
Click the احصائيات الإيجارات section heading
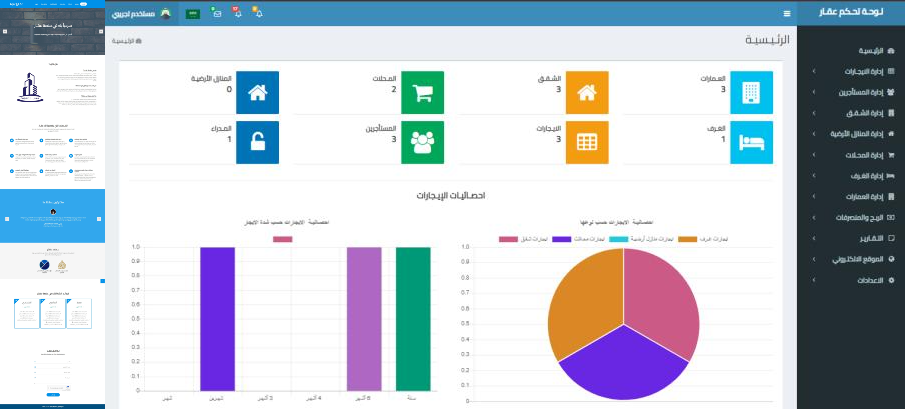450,196
